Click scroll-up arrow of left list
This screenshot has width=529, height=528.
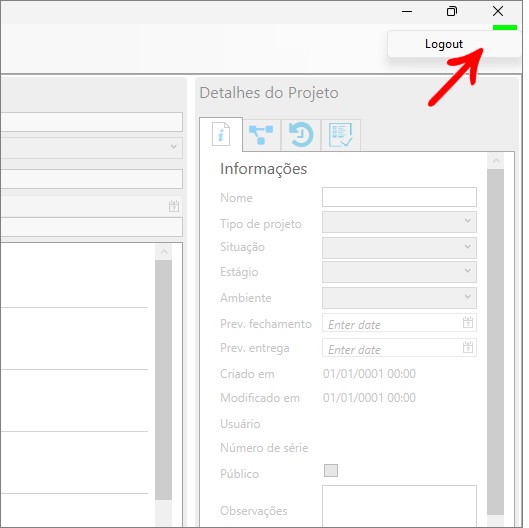coord(164,252)
